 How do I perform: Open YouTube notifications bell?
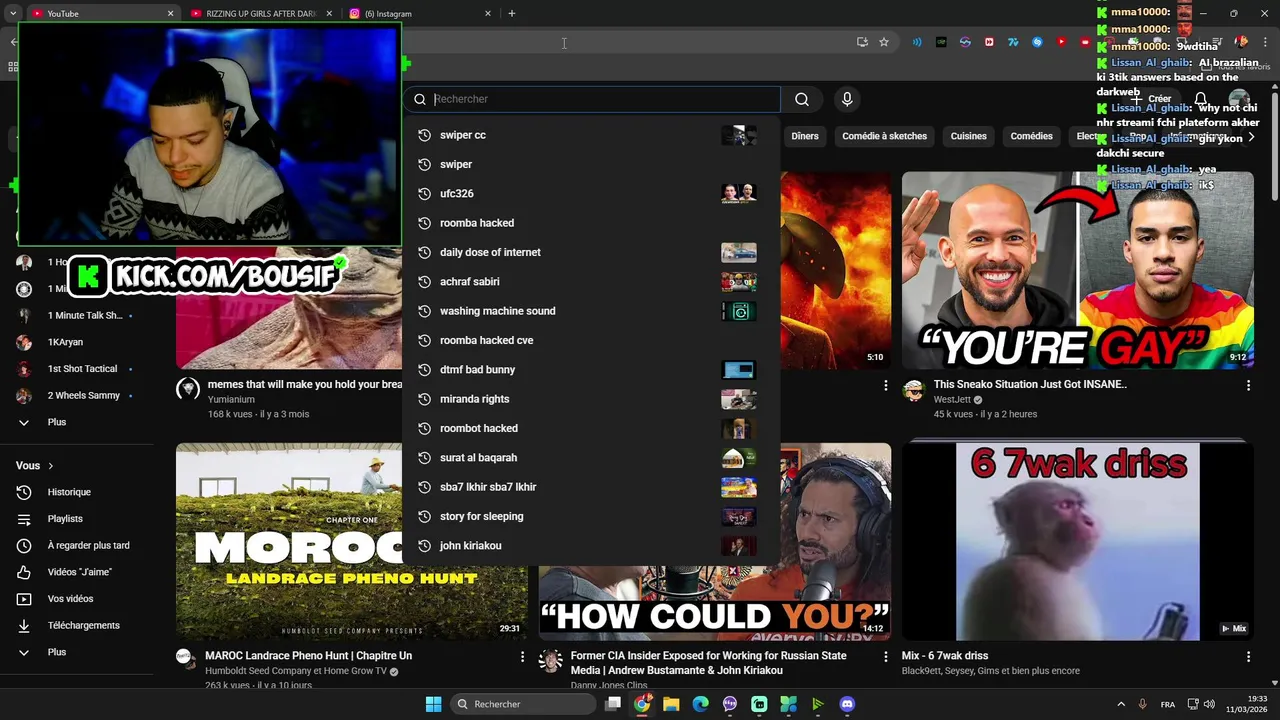[x=1201, y=99]
